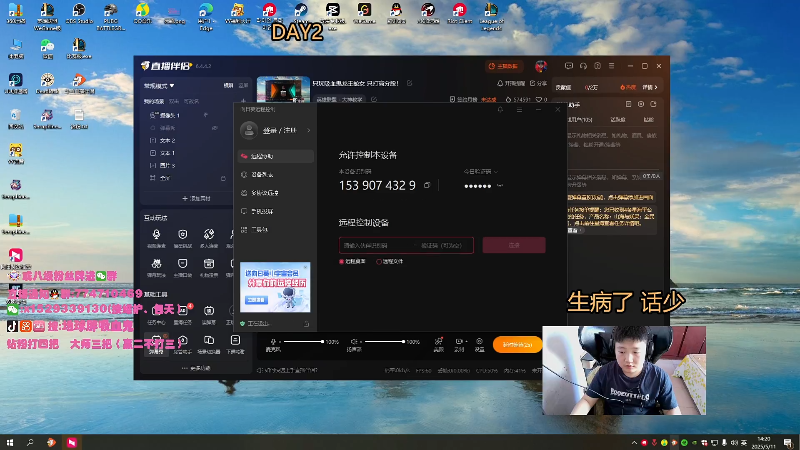Open the live mode dropdown in streaming app
Image resolution: width=800 pixels, height=450 pixels.
pos(159,86)
